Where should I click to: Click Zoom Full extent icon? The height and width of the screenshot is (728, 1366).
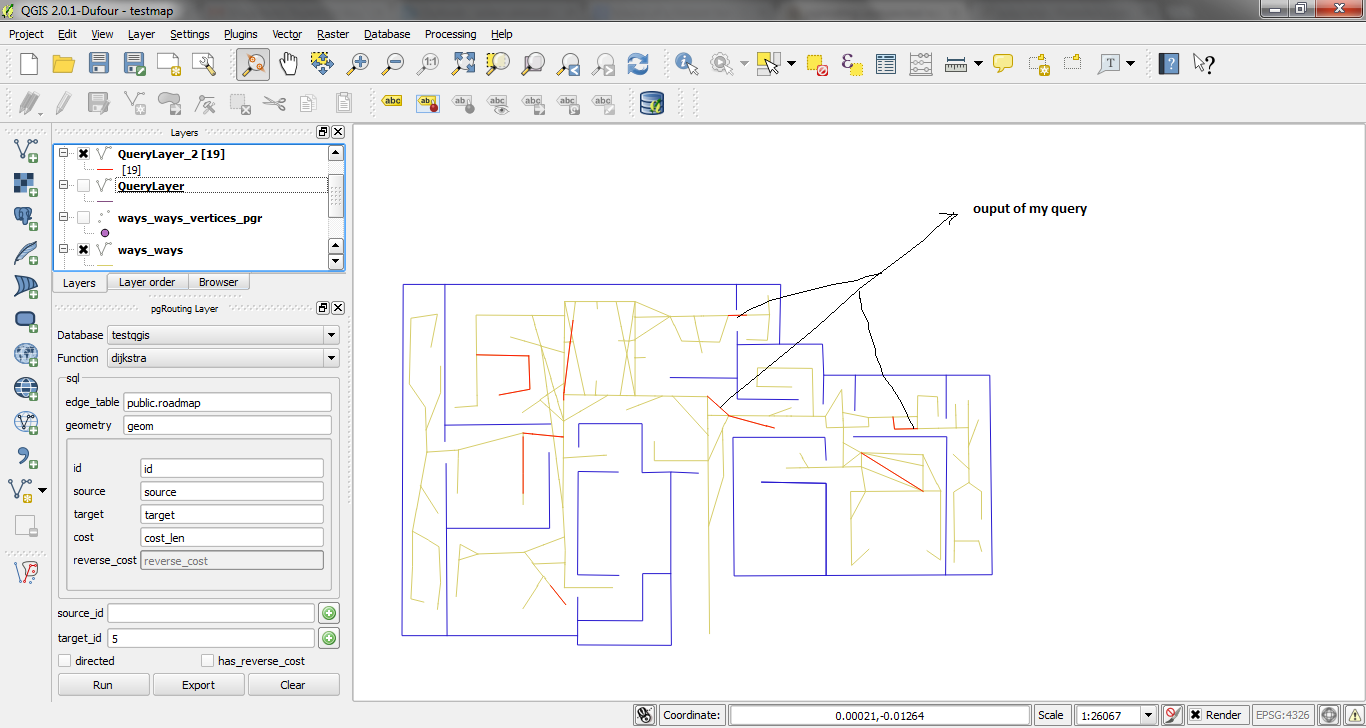pyautogui.click(x=463, y=65)
